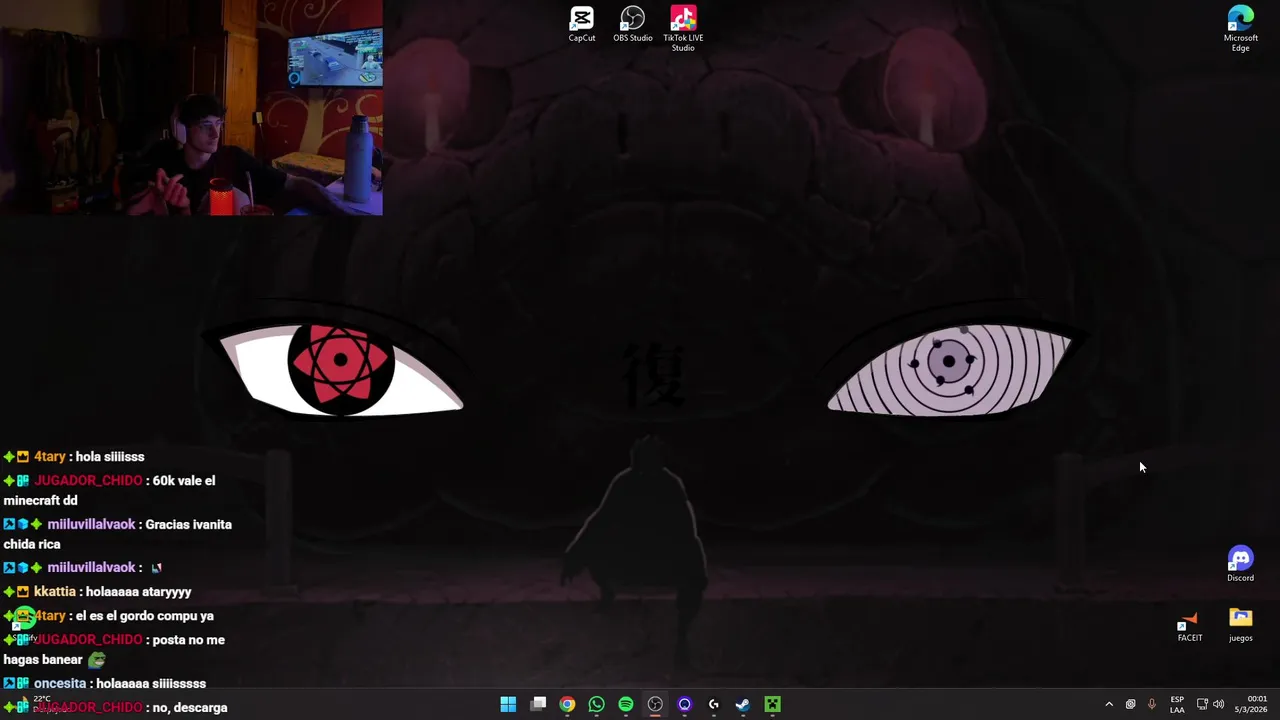This screenshot has height=720, width=1280.
Task: Click the chat message "holaaaaa ataryyyy" from kkattia
Action: pyautogui.click(x=138, y=592)
